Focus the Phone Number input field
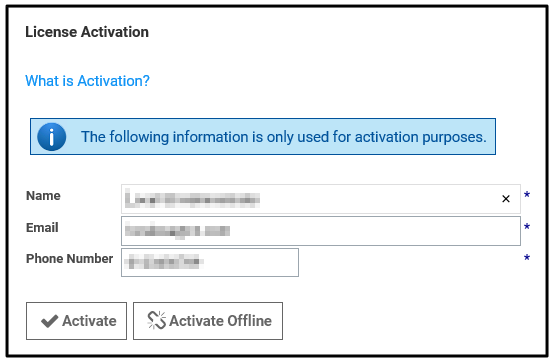The height and width of the screenshot is (364, 553). [210, 262]
